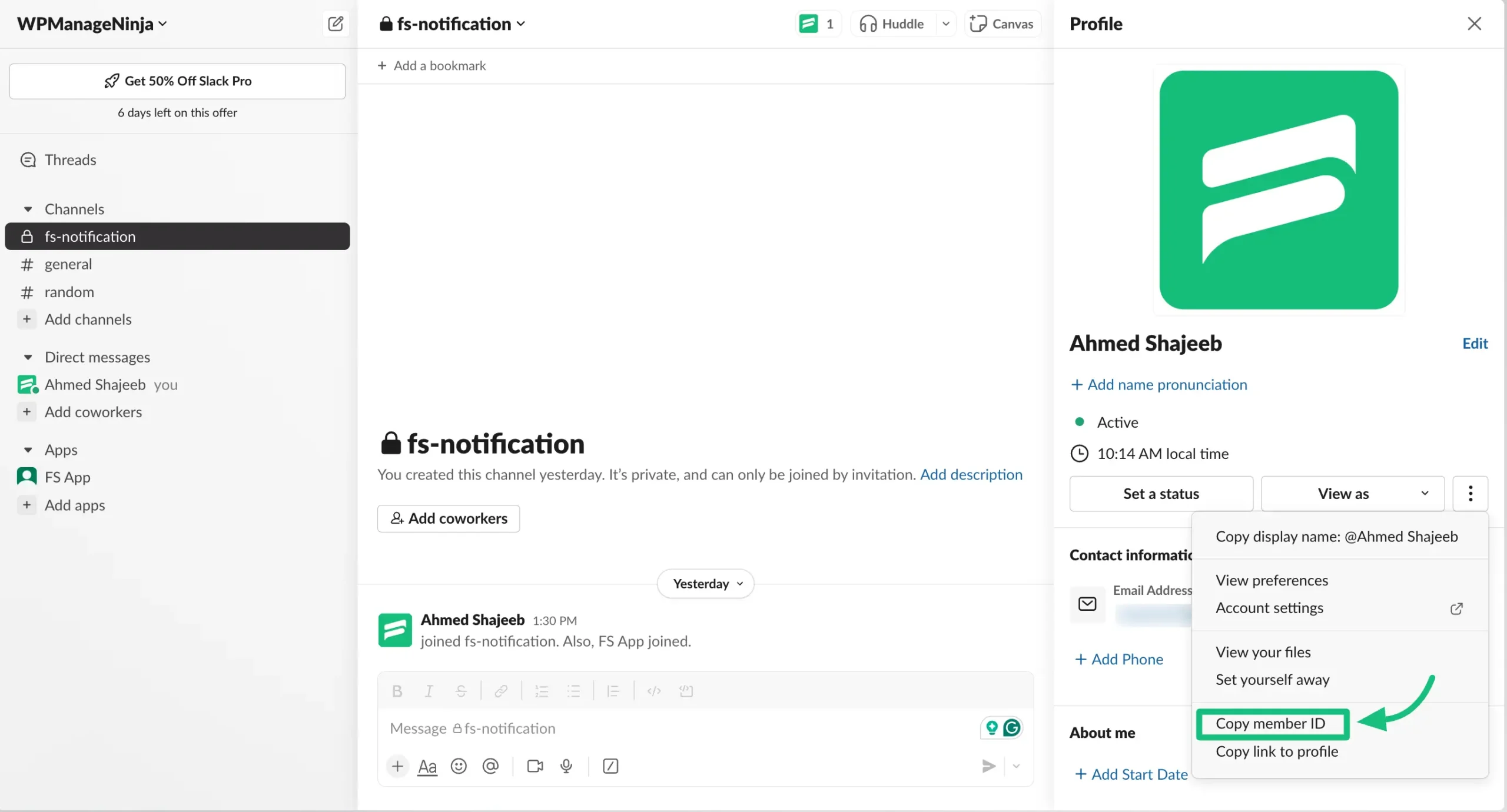Record a video clip icon
The image size is (1507, 812).
pos(535,766)
